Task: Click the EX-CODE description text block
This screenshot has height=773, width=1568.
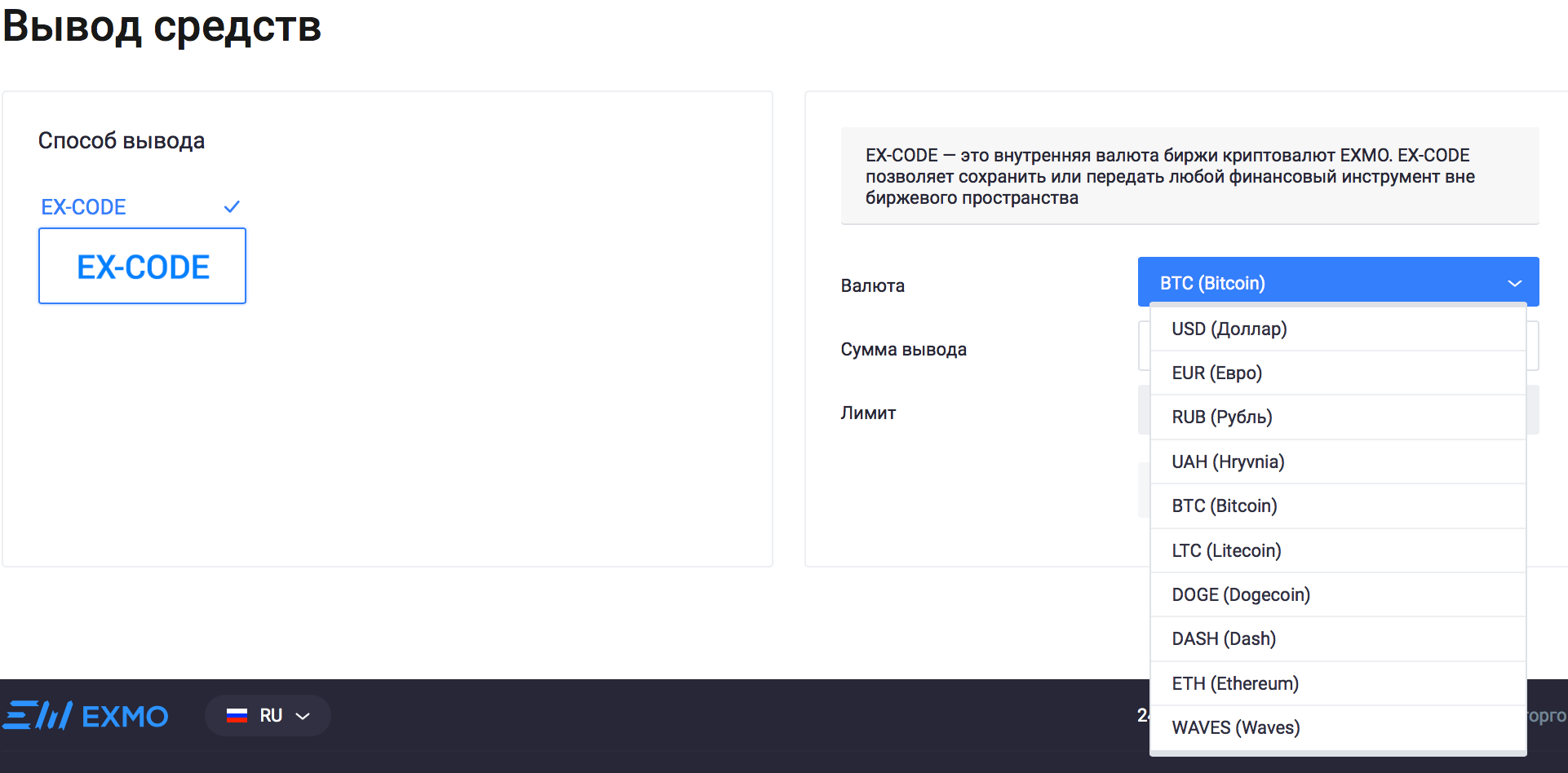Action: 1189,176
